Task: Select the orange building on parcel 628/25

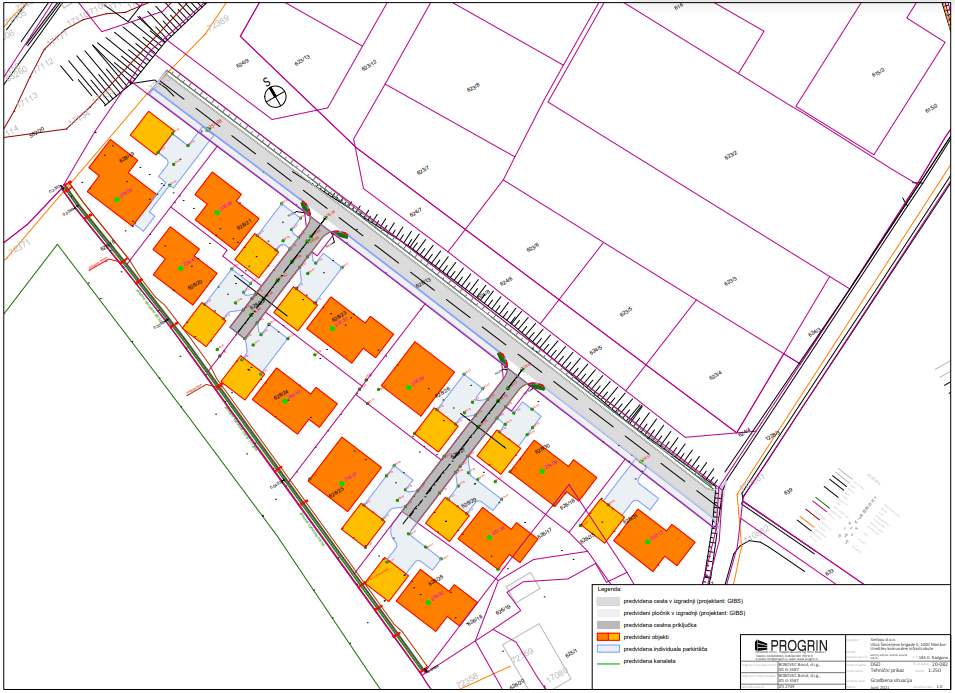Action: point(343,475)
